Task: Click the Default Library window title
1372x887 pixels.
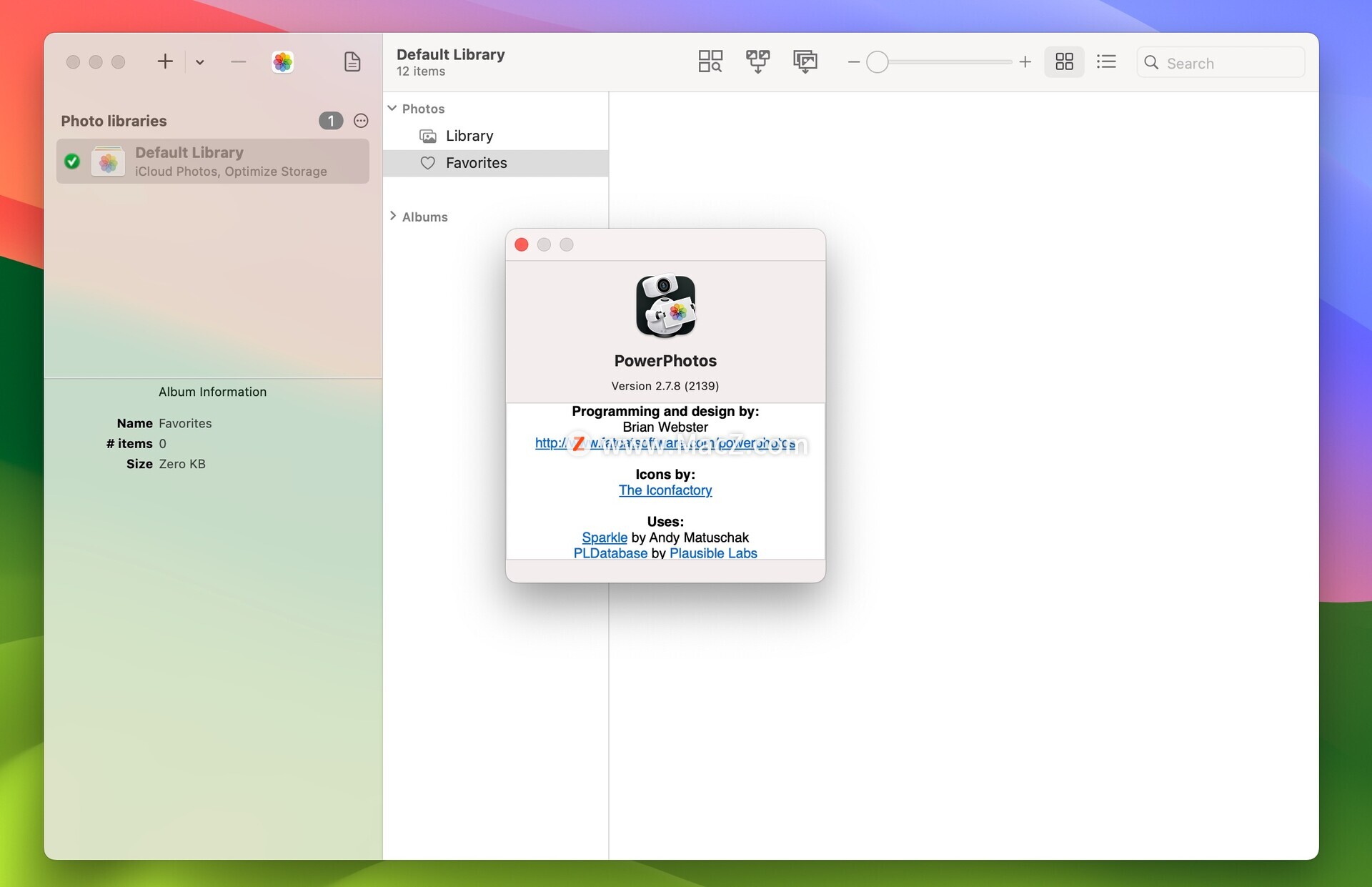Action: [451, 54]
